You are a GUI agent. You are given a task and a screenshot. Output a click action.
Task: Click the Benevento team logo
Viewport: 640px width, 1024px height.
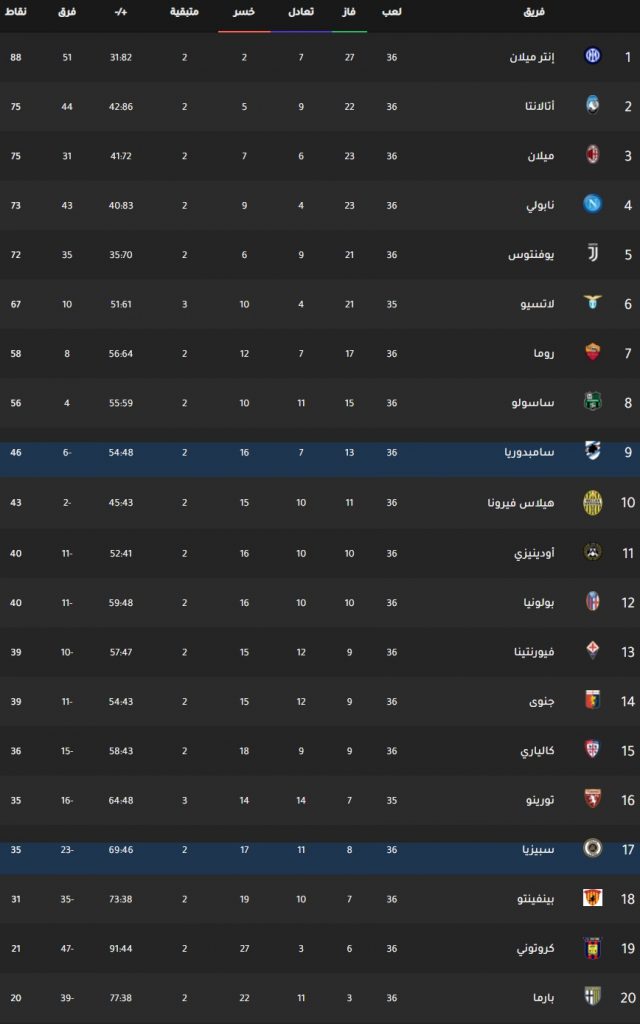click(x=592, y=898)
